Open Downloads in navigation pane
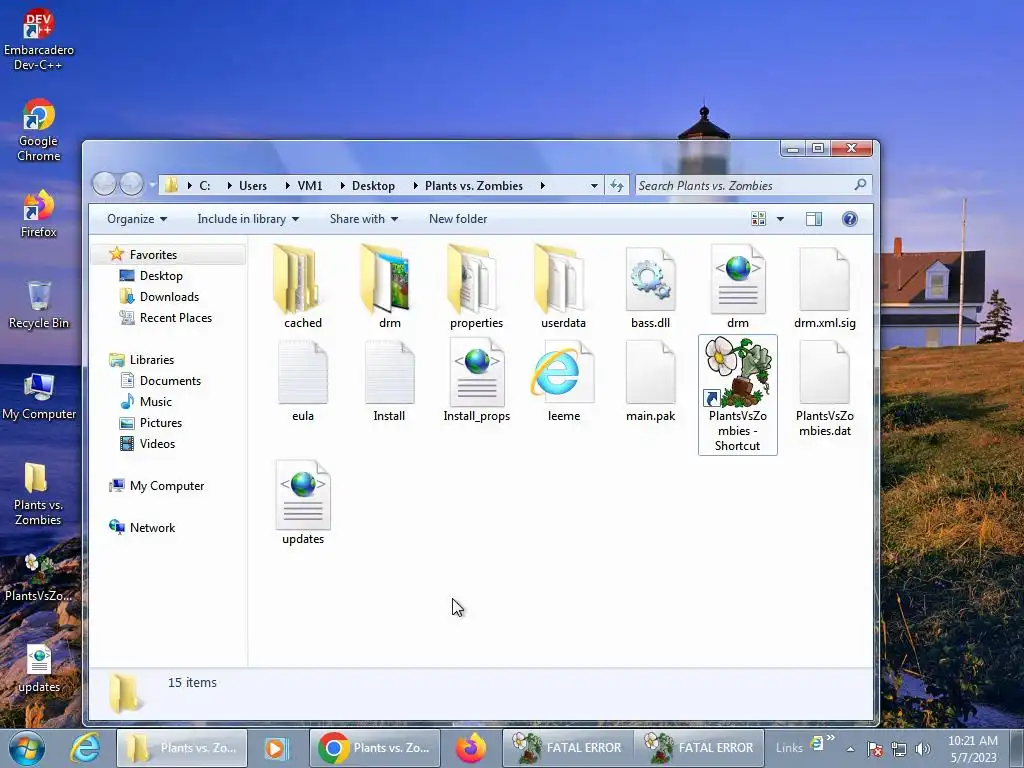 point(169,296)
